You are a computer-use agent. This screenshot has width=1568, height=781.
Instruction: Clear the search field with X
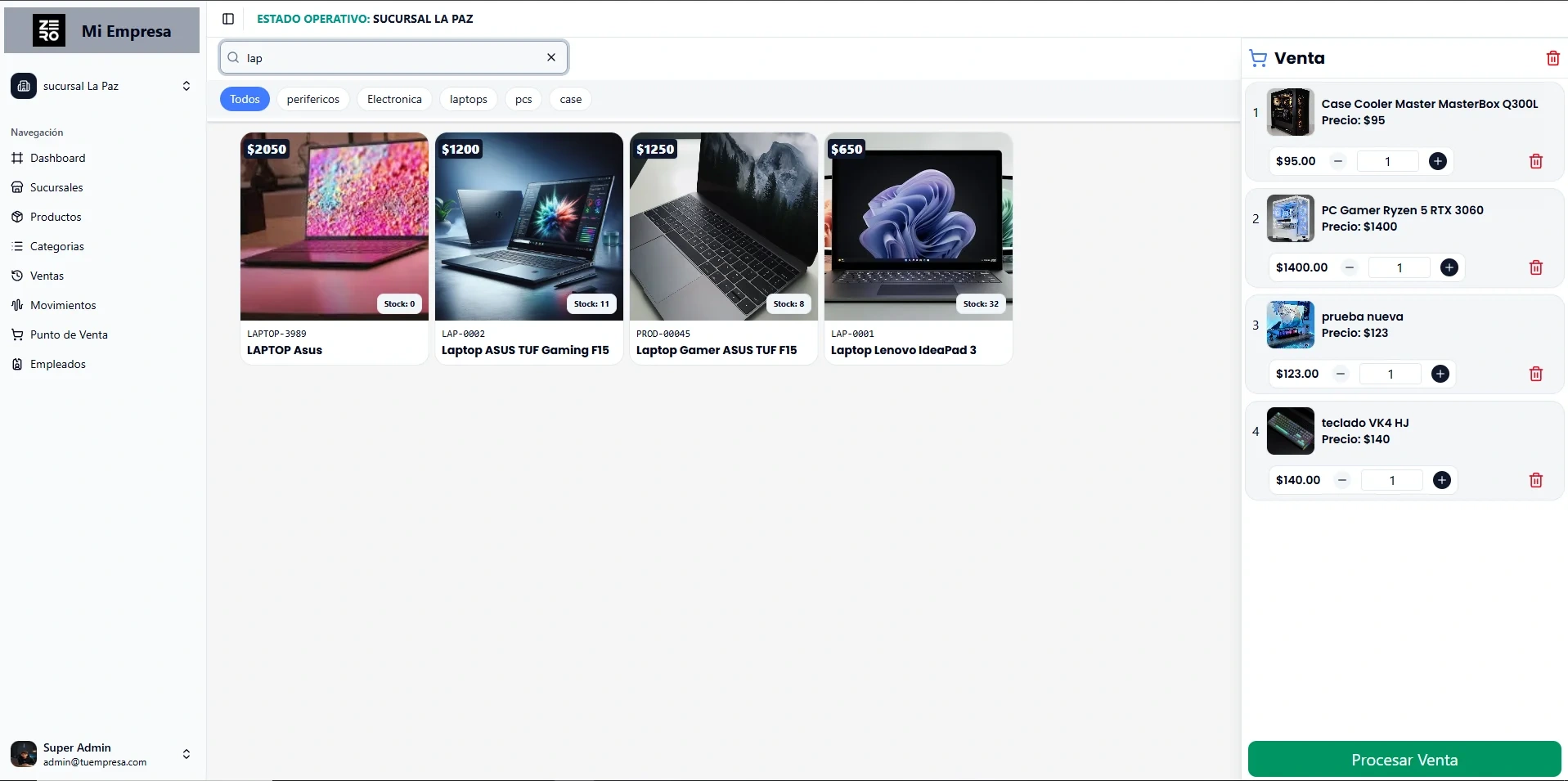(x=551, y=57)
